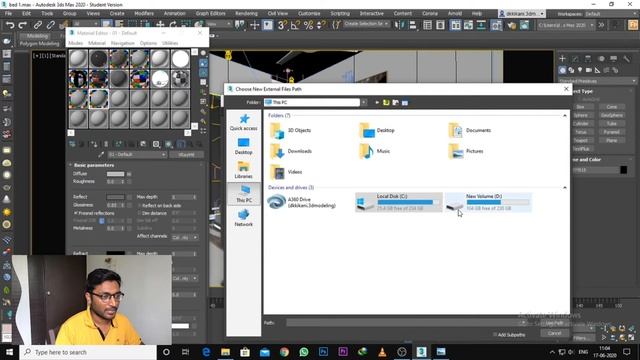The image size is (640, 360).
Task: Toggle Fresnel reflections checkbox
Action: click(x=76, y=213)
